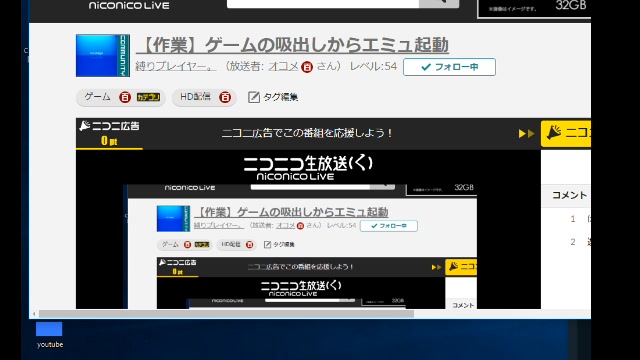Image resolution: width=640 pixels, height=360 pixels.
Task: Click the yellow ニコニ広告 button at right
Action: [566, 133]
